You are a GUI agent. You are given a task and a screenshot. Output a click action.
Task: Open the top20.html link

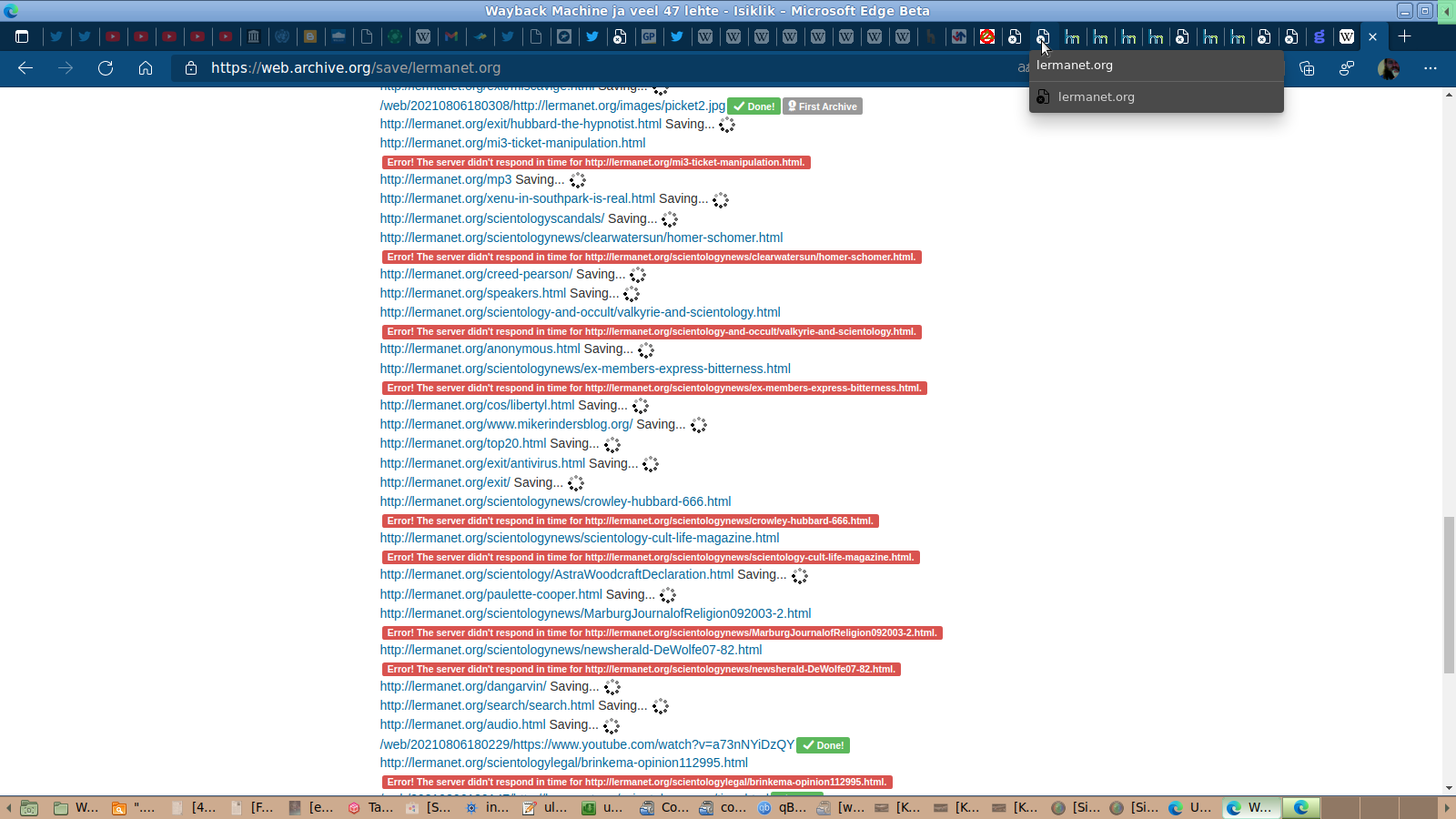coord(463,444)
